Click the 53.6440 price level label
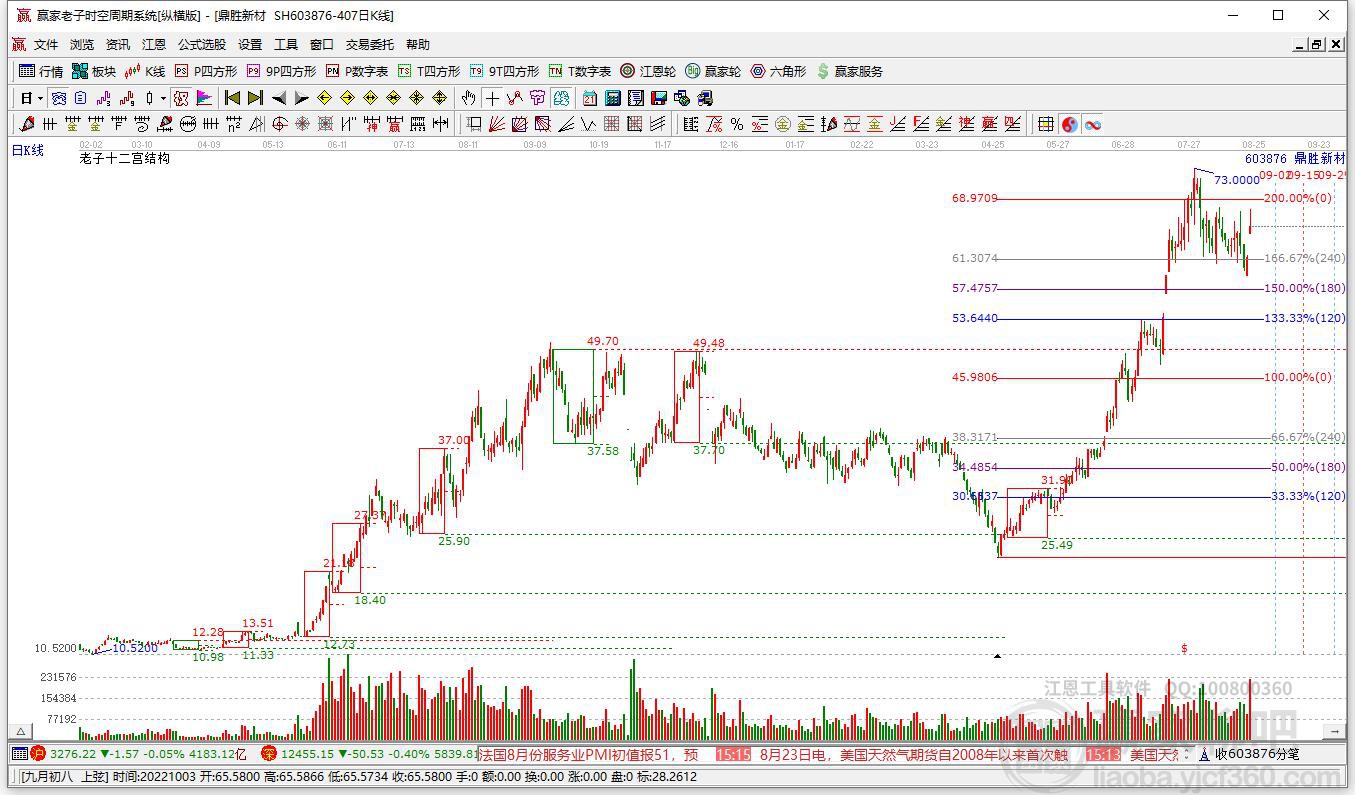Screen dimensions: 1355x795 click(975, 318)
